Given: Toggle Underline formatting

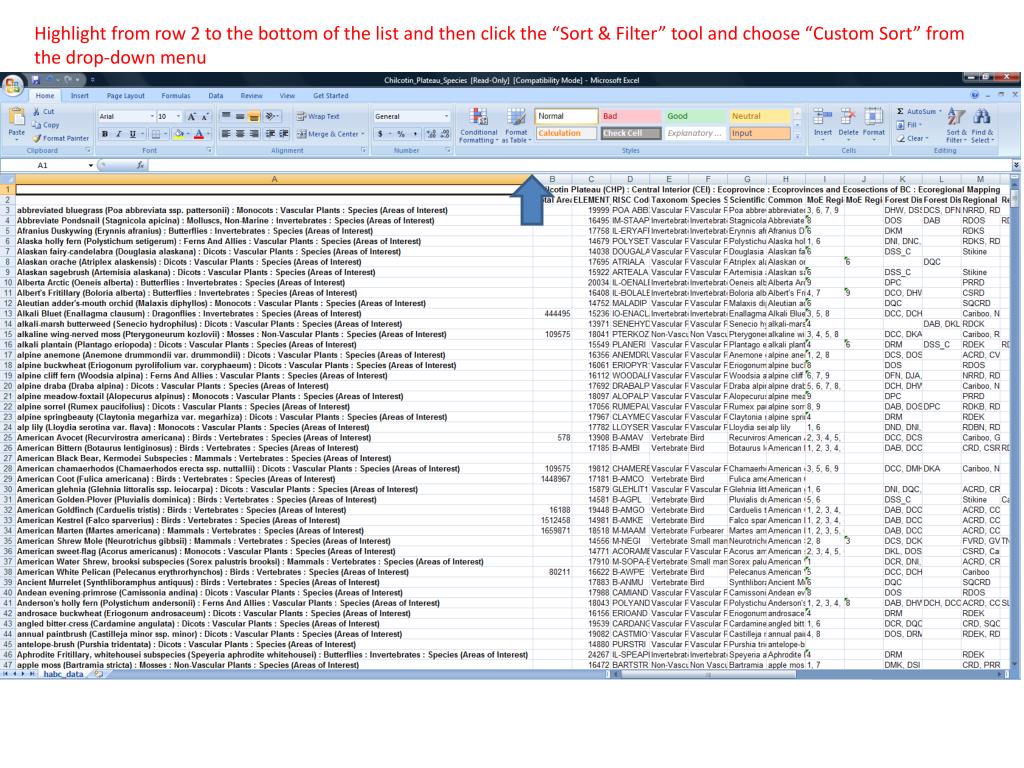Looking at the screenshot, I should 133,134.
